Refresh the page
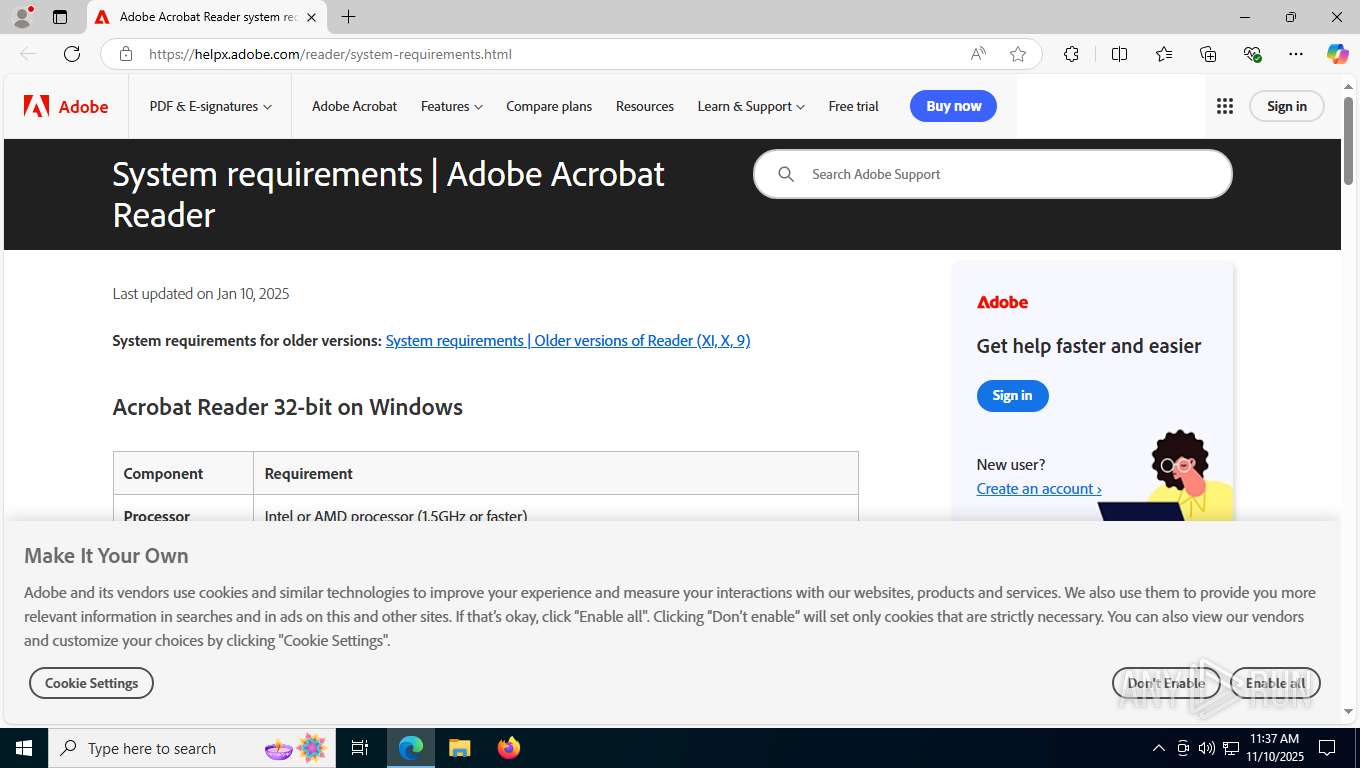The height and width of the screenshot is (768, 1360). [x=72, y=54]
